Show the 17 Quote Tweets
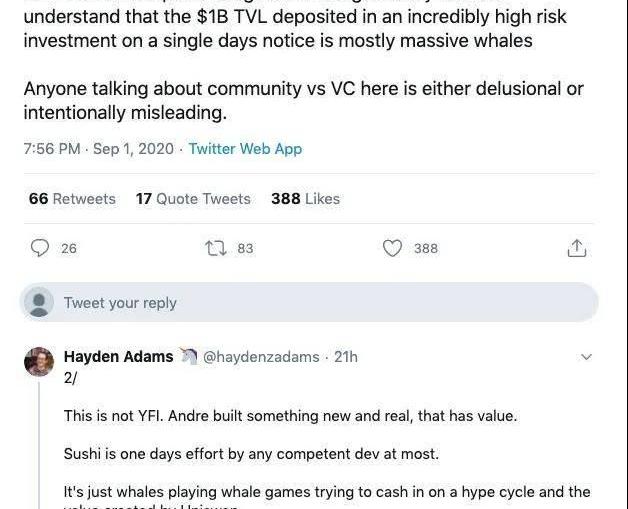This screenshot has width=628, height=509. point(193,199)
